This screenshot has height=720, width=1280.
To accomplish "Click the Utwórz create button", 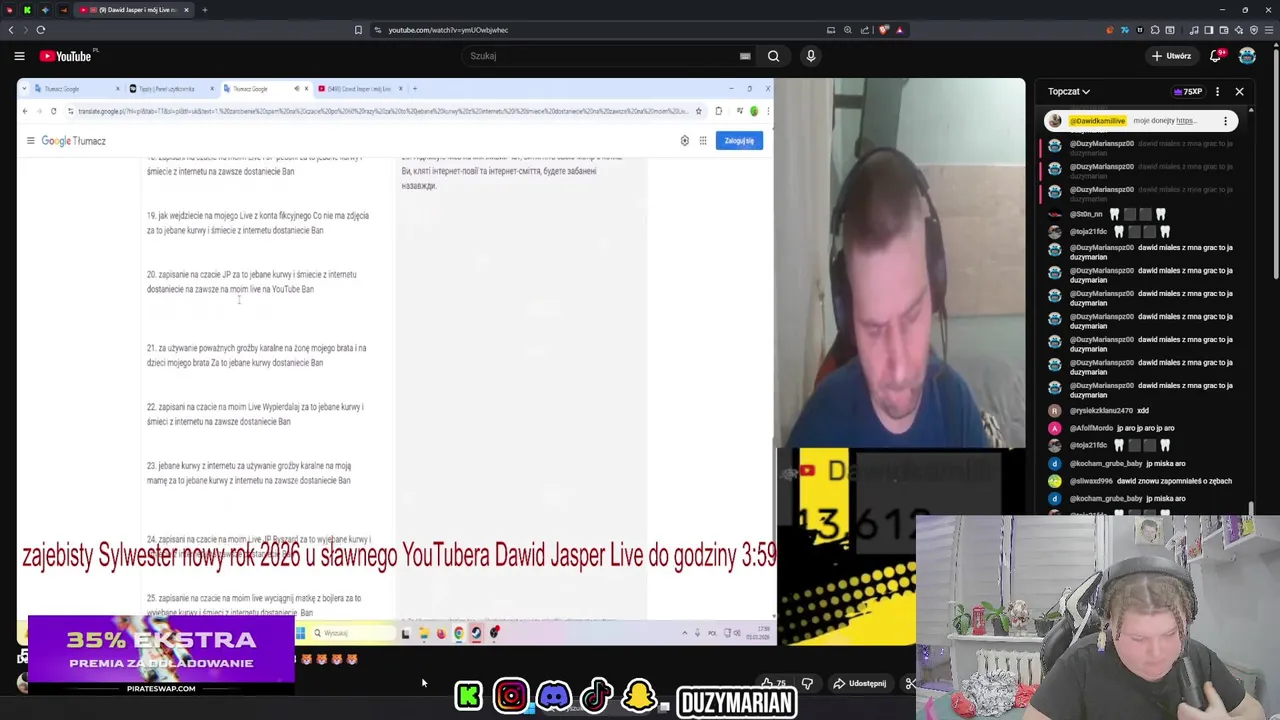I will [1171, 56].
